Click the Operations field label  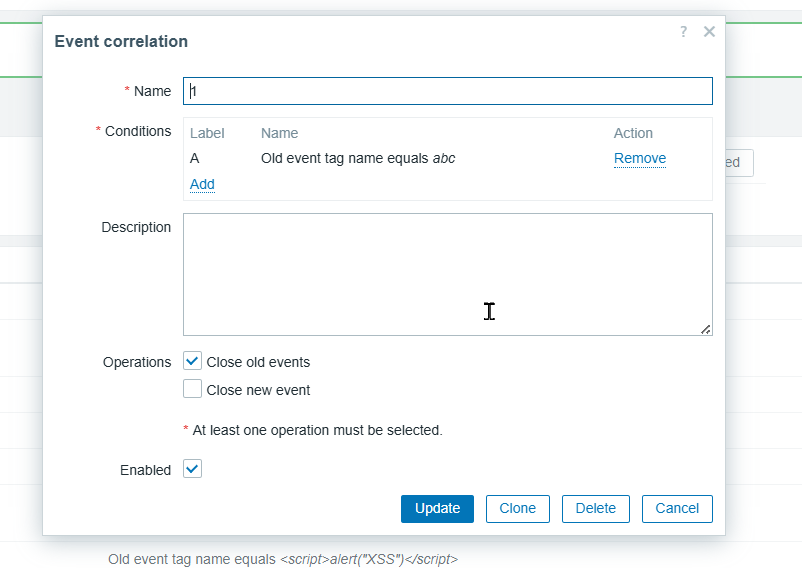pos(137,362)
